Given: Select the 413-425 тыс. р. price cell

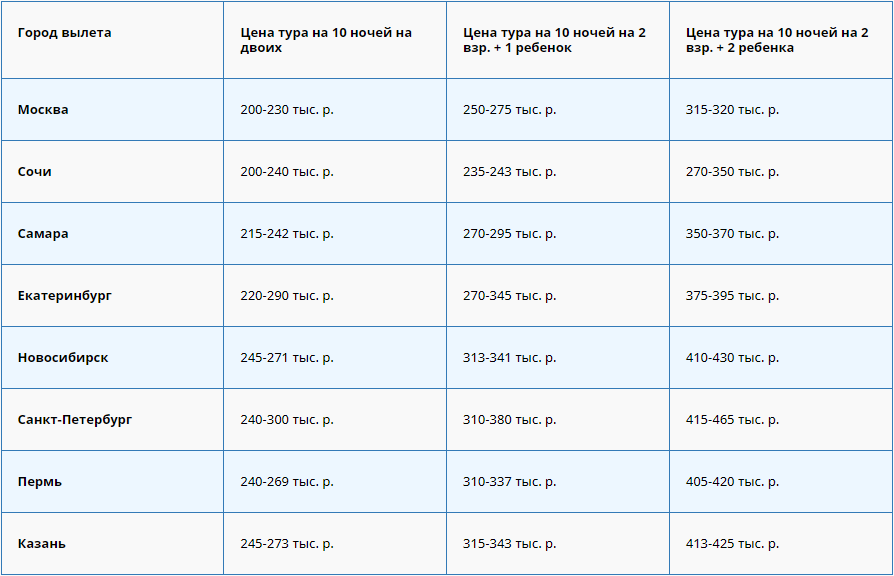Looking at the screenshot, I should coord(732,544).
